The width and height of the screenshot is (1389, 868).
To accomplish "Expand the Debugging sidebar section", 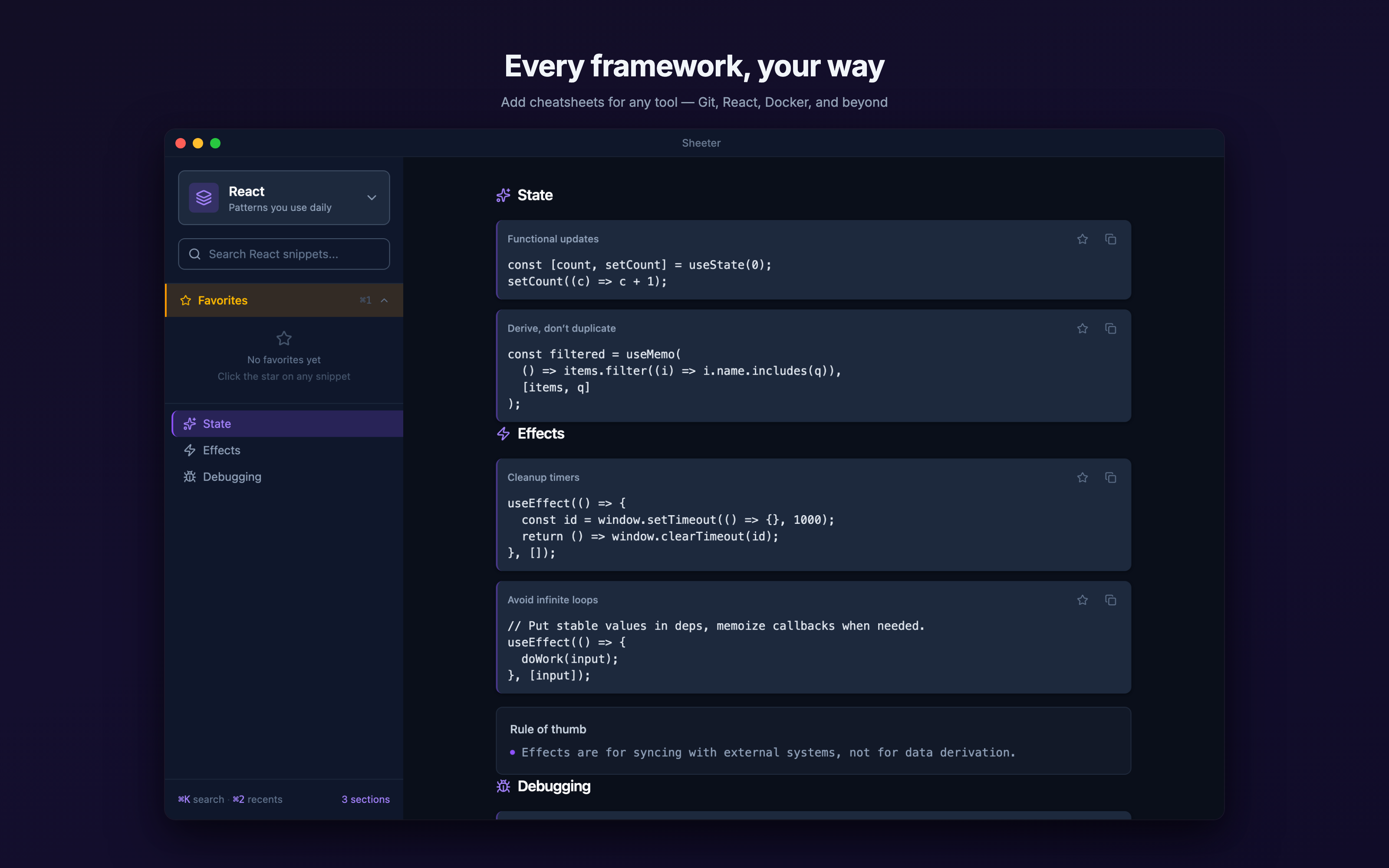I will coord(232,477).
